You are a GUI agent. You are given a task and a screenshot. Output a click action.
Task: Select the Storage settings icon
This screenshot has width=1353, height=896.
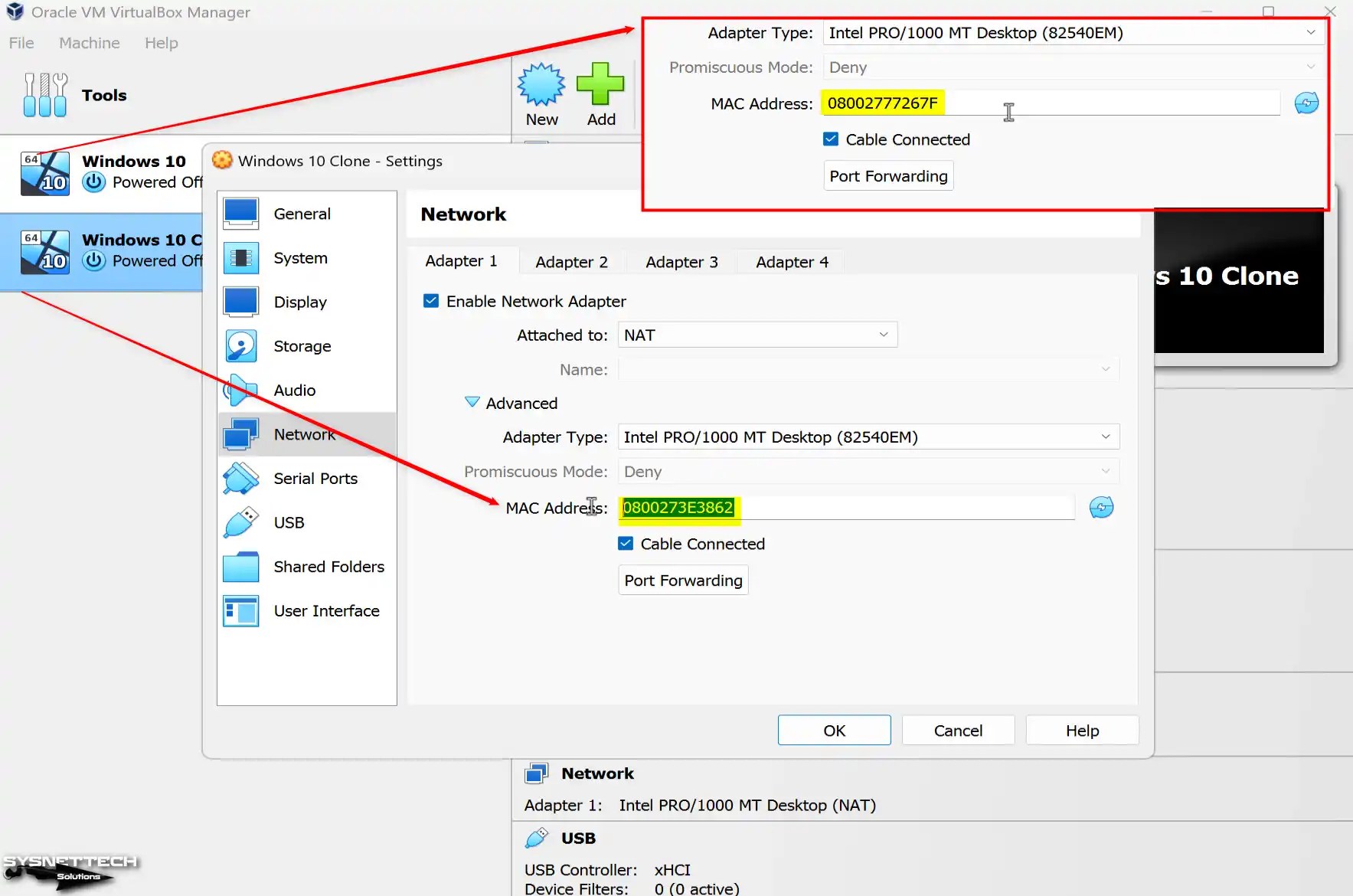coord(240,345)
